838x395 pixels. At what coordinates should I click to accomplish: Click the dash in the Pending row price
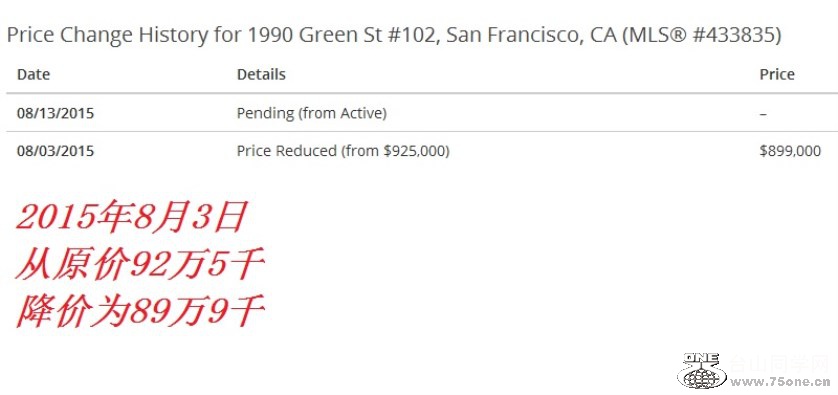pos(763,114)
